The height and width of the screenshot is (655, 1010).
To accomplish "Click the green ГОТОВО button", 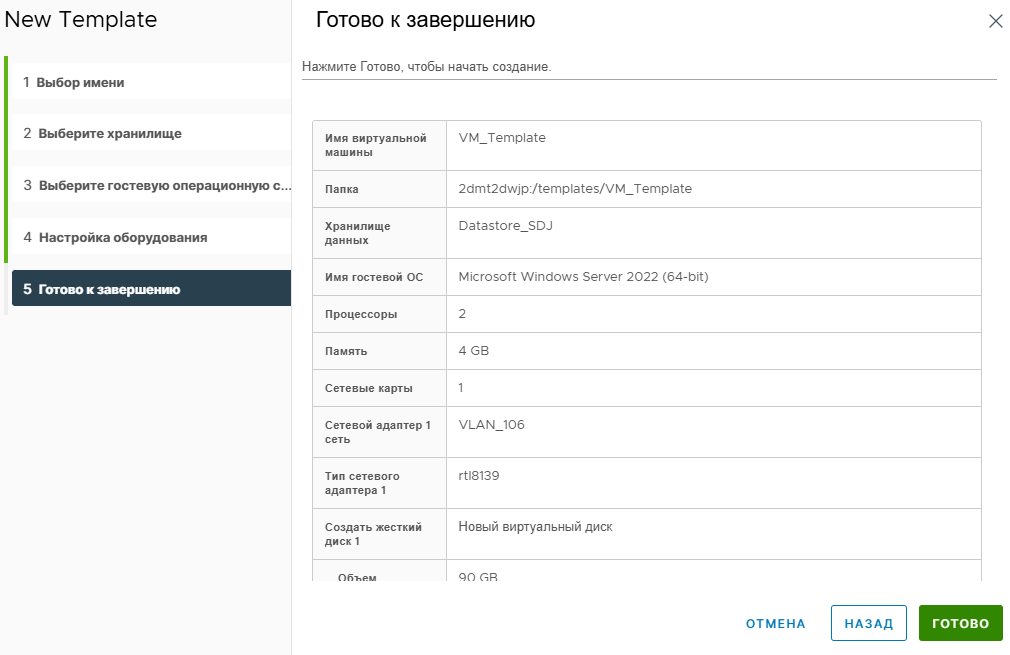I will (x=960, y=623).
